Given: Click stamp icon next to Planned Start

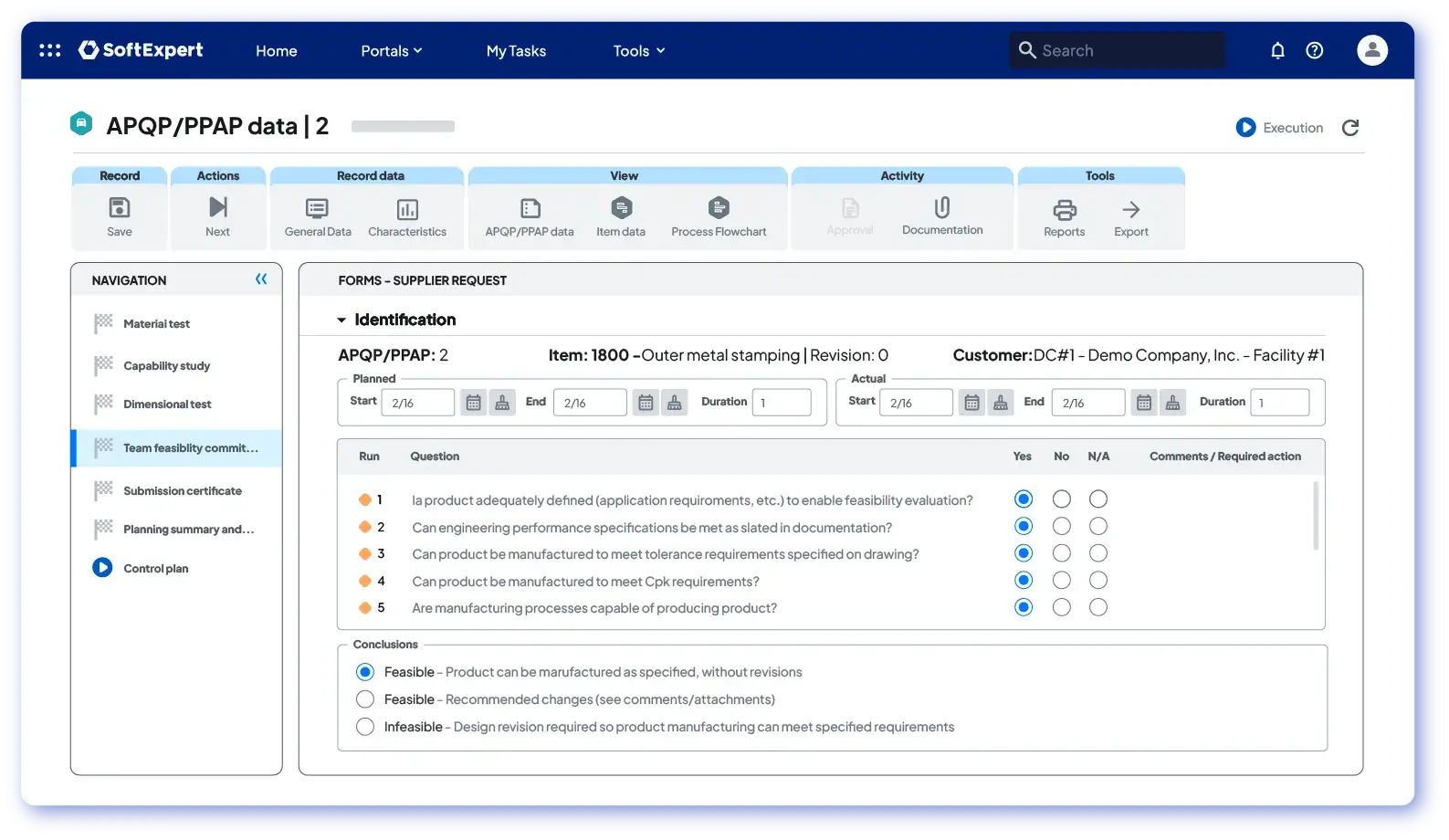Looking at the screenshot, I should (502, 403).
